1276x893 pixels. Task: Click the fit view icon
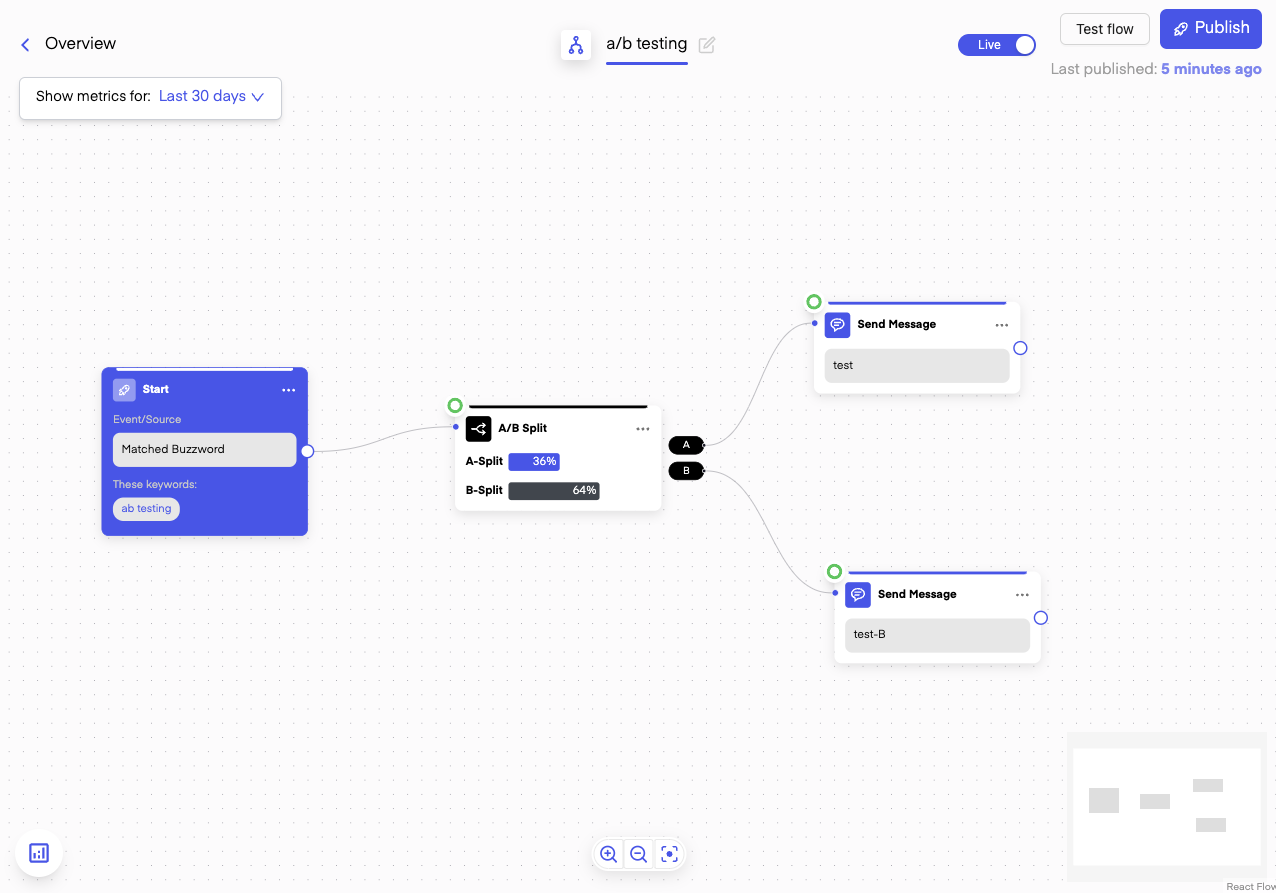[x=670, y=854]
